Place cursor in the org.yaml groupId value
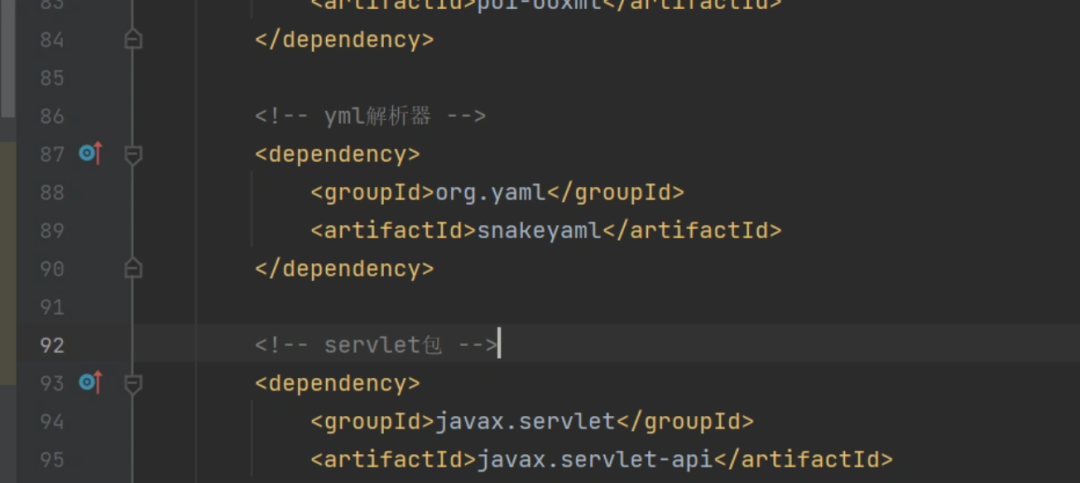This screenshot has height=483, width=1080. (x=490, y=192)
